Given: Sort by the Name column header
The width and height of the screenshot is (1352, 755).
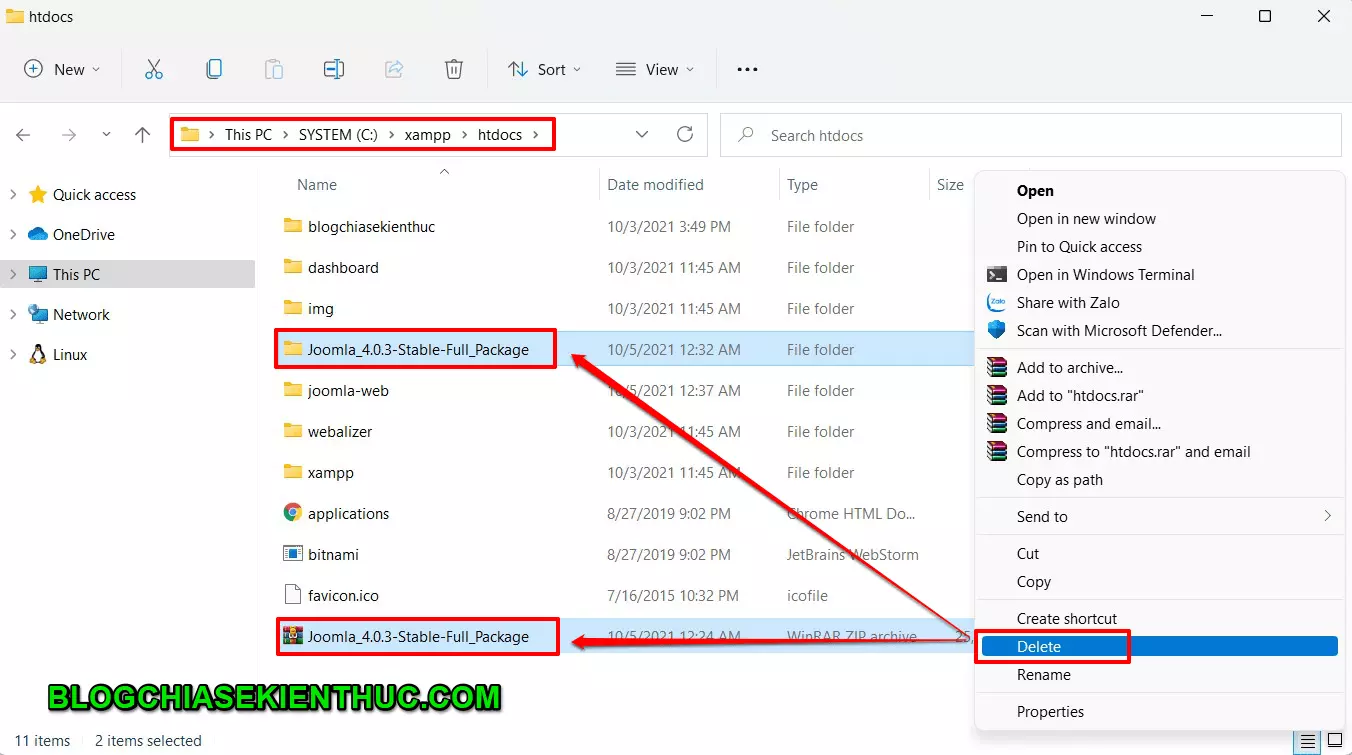Looking at the screenshot, I should click(x=317, y=185).
